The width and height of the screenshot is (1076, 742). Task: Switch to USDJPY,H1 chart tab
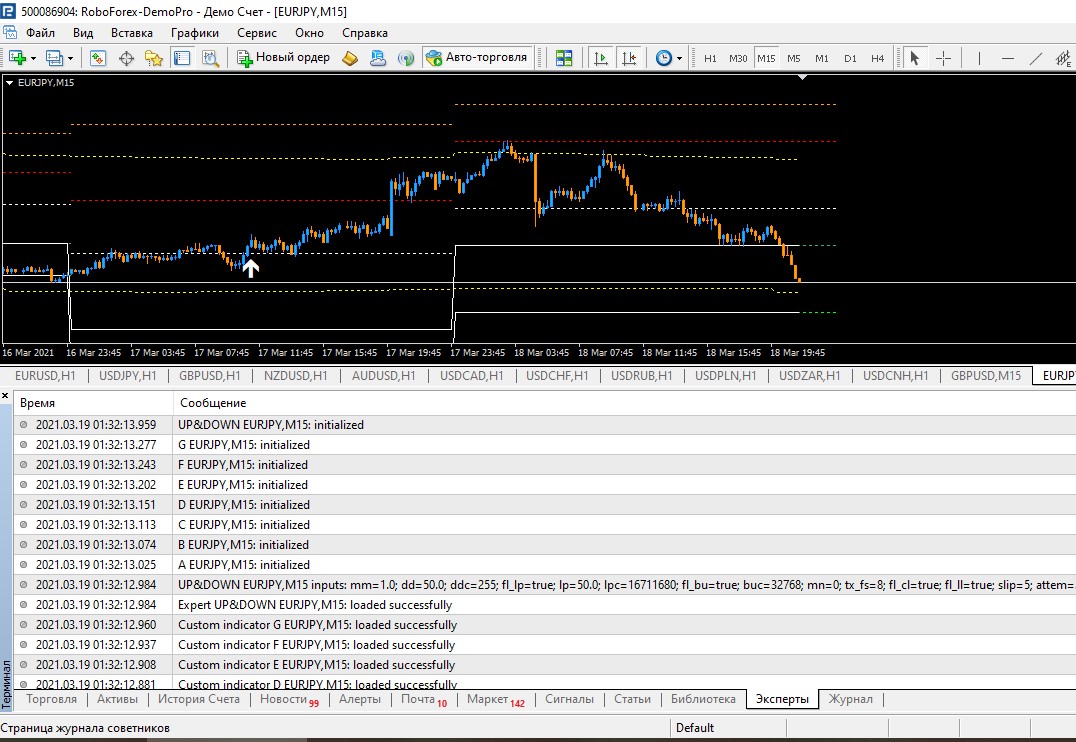pyautogui.click(x=128, y=375)
